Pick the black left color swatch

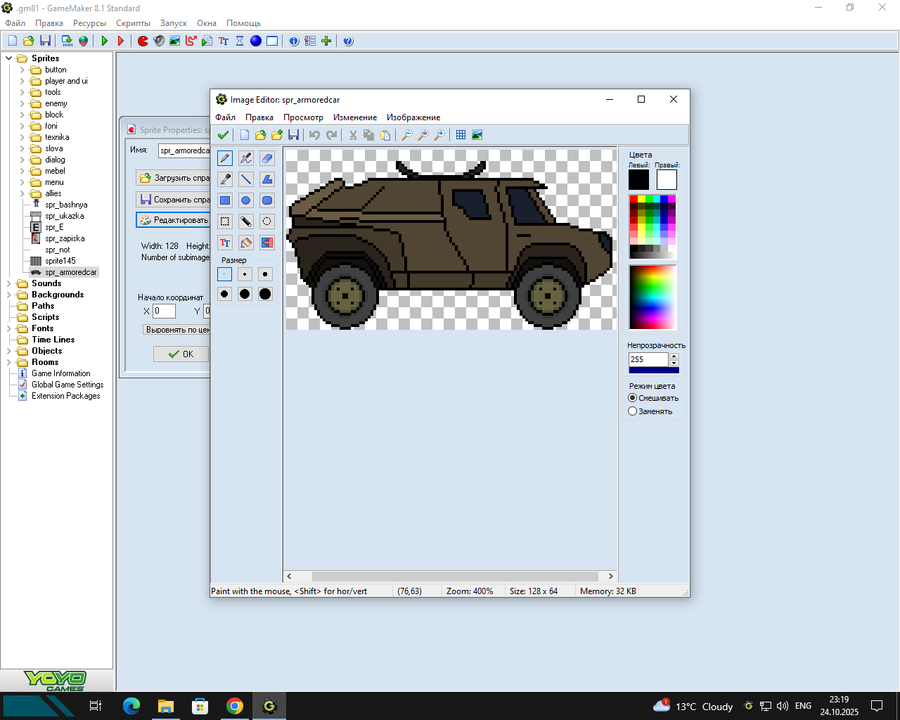639,179
